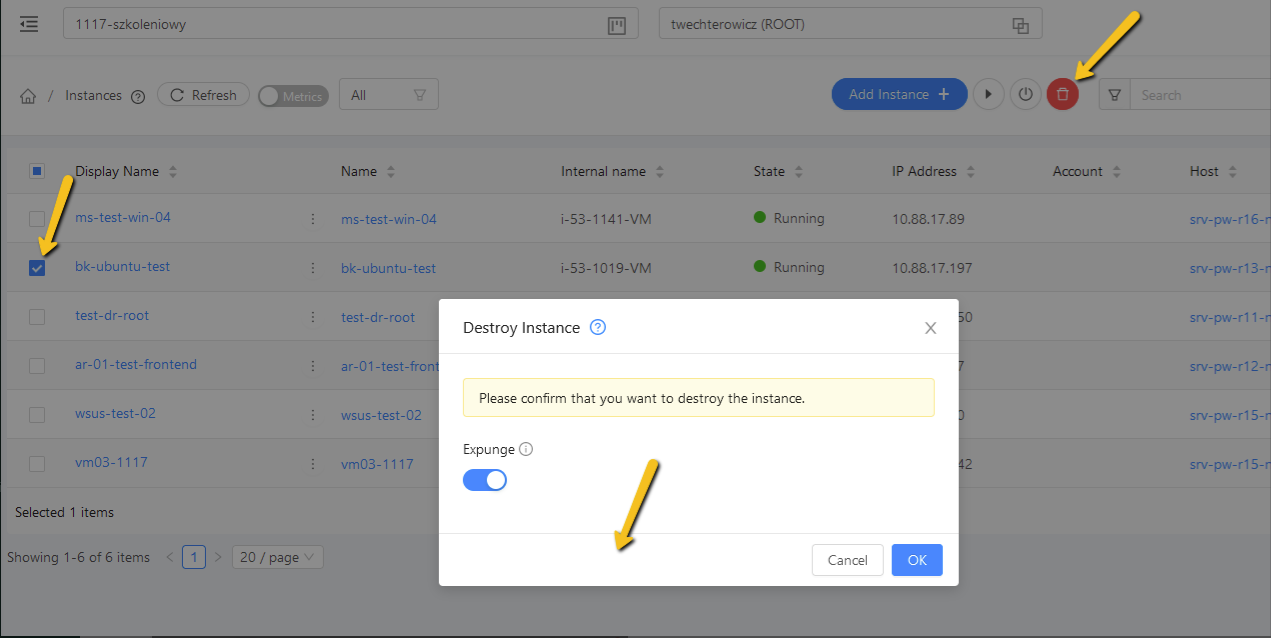Click the Instances breadcrumb label
This screenshot has height=638, width=1271.
click(x=92, y=94)
